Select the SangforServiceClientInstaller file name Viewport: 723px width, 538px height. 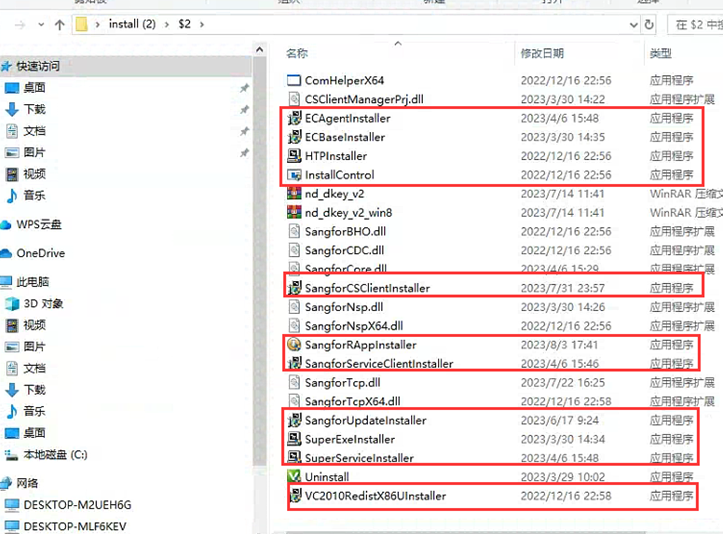(379, 364)
